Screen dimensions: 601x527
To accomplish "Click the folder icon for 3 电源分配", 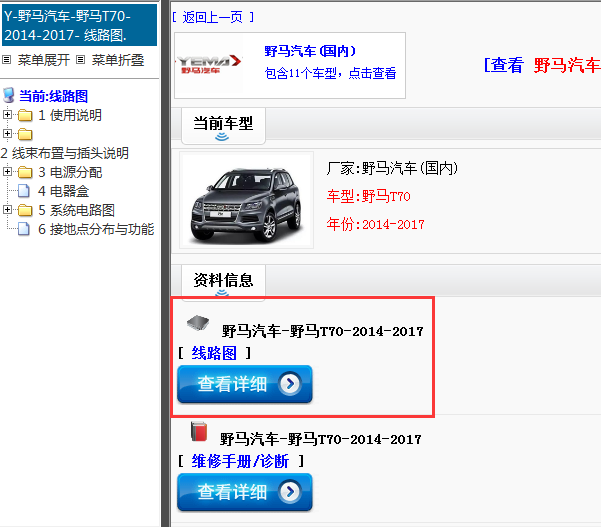I will click(25, 172).
